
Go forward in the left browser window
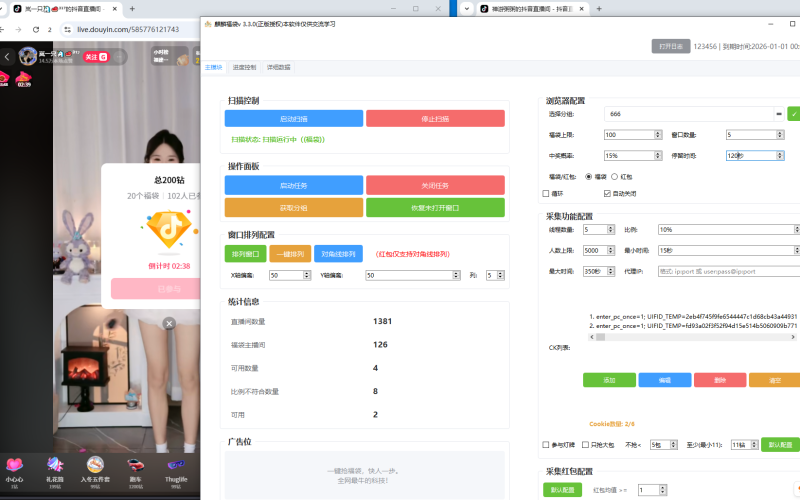pos(18,30)
